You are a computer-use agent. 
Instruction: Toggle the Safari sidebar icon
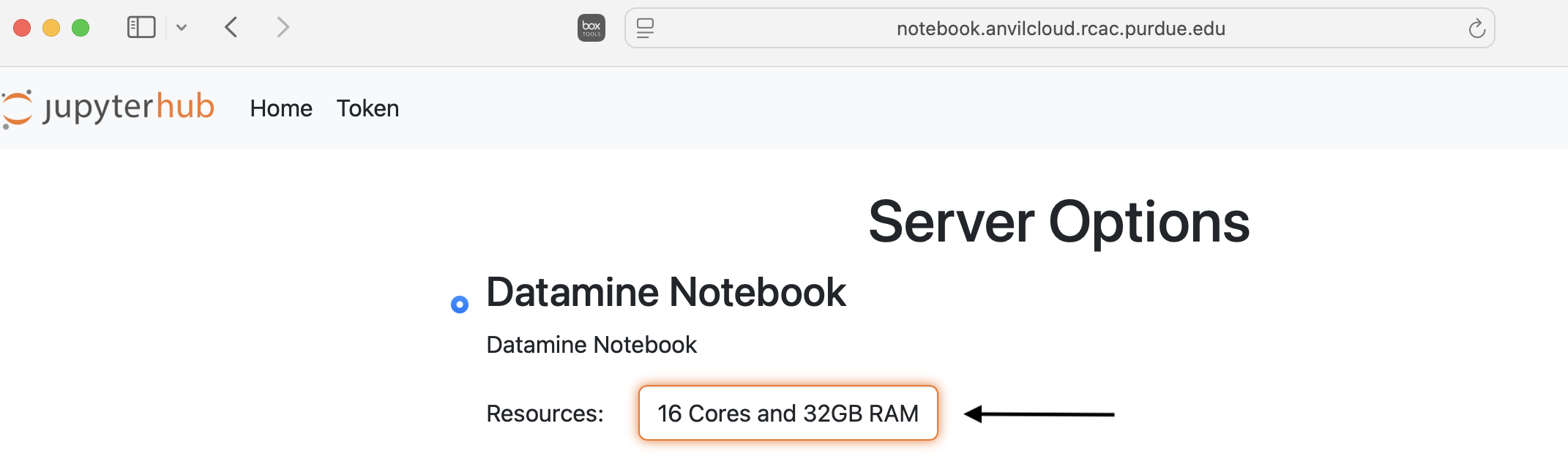pos(141,28)
